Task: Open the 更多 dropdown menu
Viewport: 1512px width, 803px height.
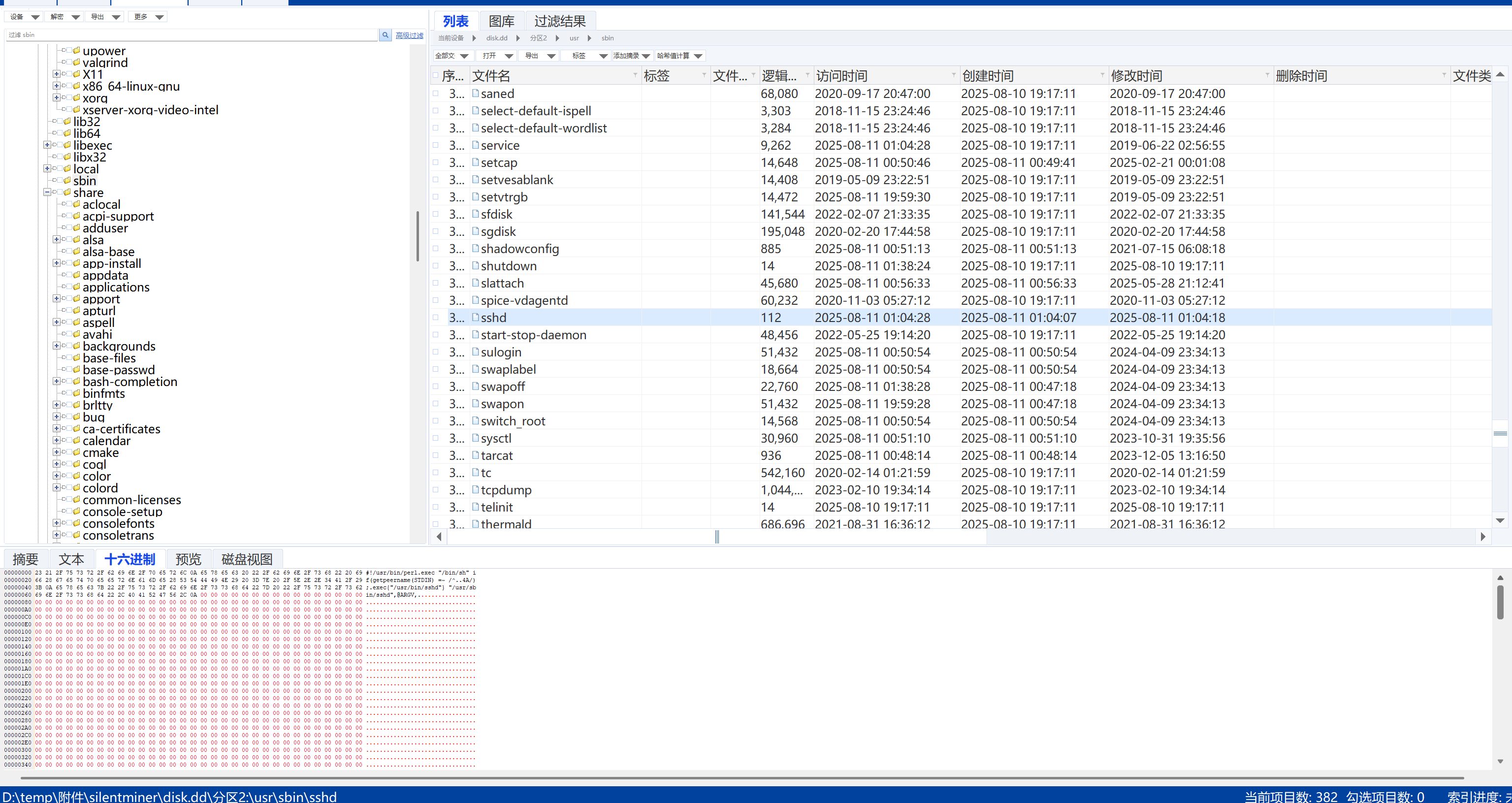Action: pos(148,17)
